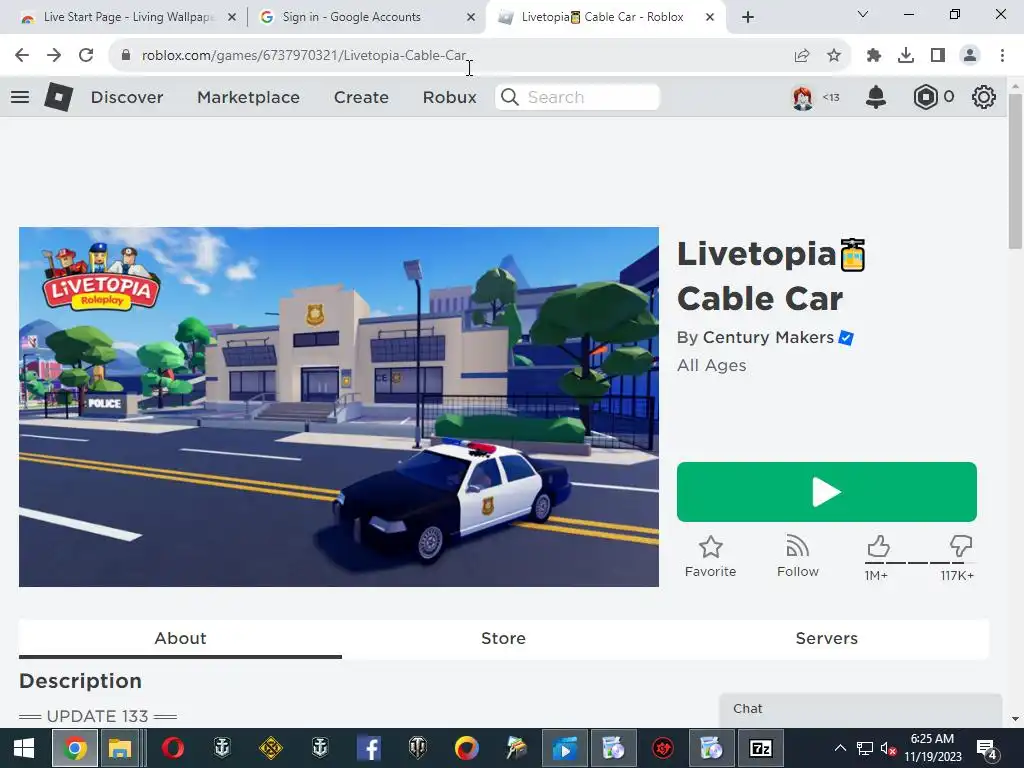Open the Create link
The width and height of the screenshot is (1024, 768).
tap(361, 97)
